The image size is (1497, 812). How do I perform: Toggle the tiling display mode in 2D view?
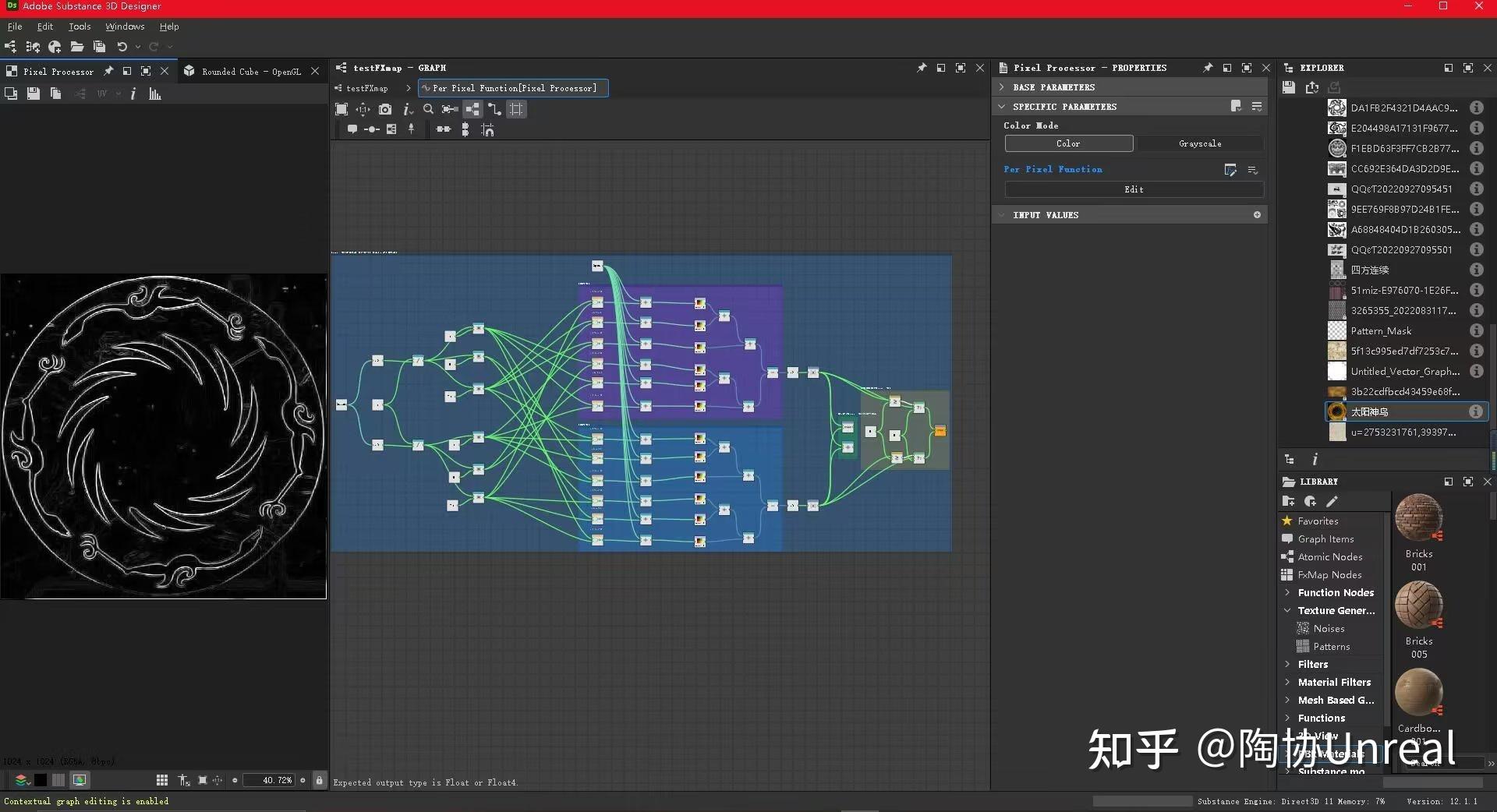[x=161, y=780]
